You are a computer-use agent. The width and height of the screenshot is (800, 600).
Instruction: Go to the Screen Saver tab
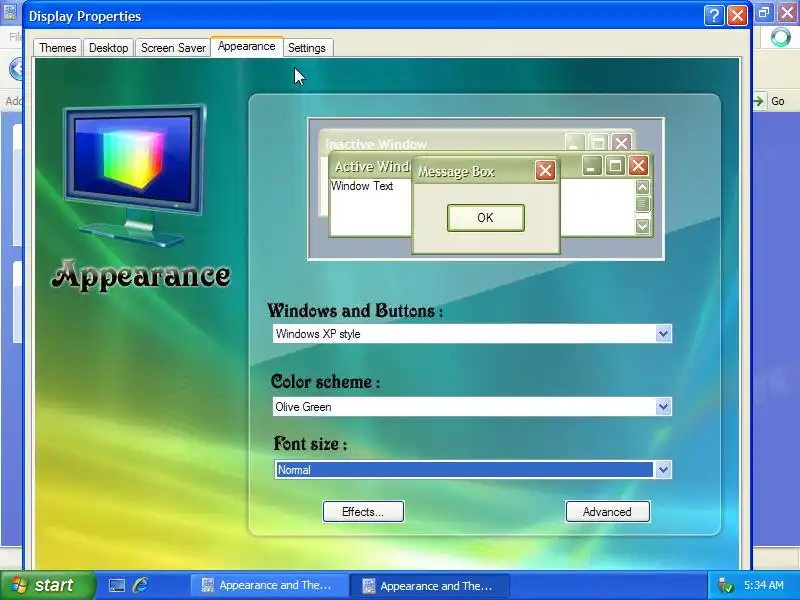coord(173,48)
